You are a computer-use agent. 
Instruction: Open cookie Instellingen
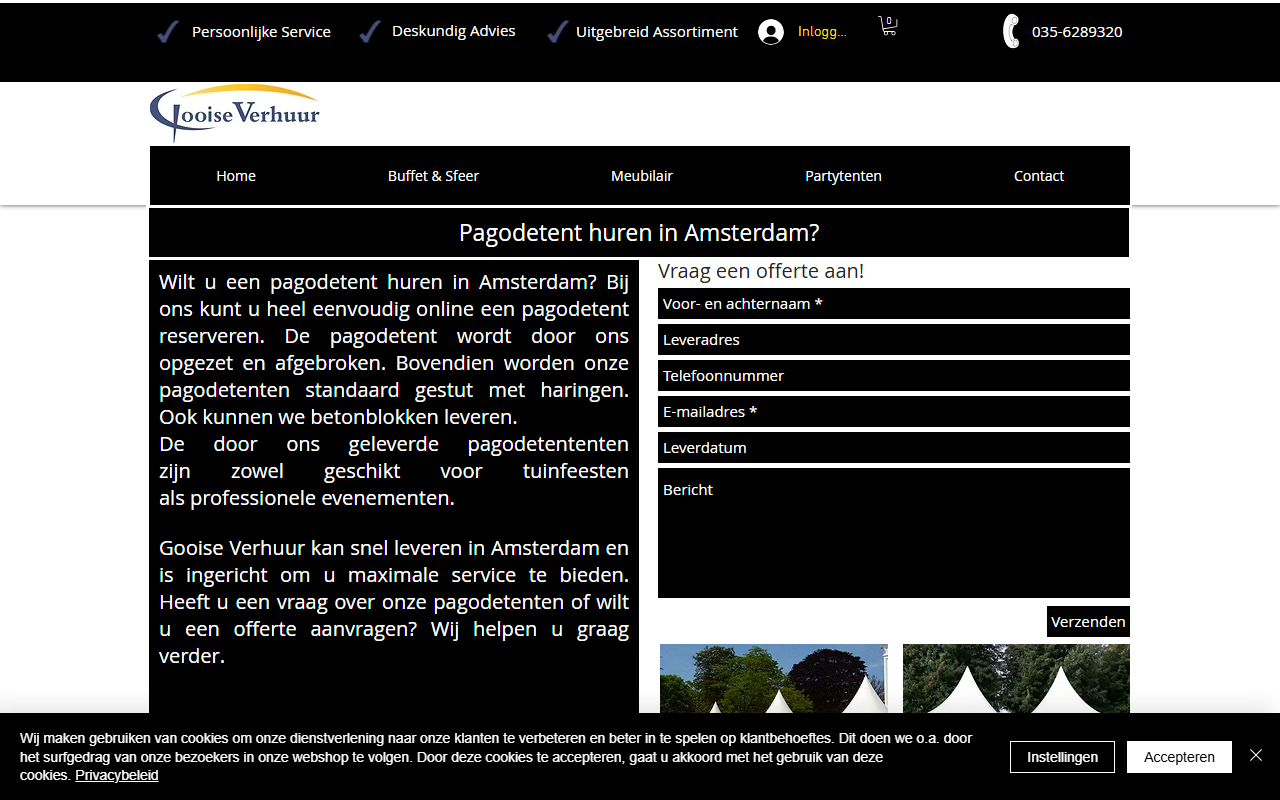click(1062, 757)
